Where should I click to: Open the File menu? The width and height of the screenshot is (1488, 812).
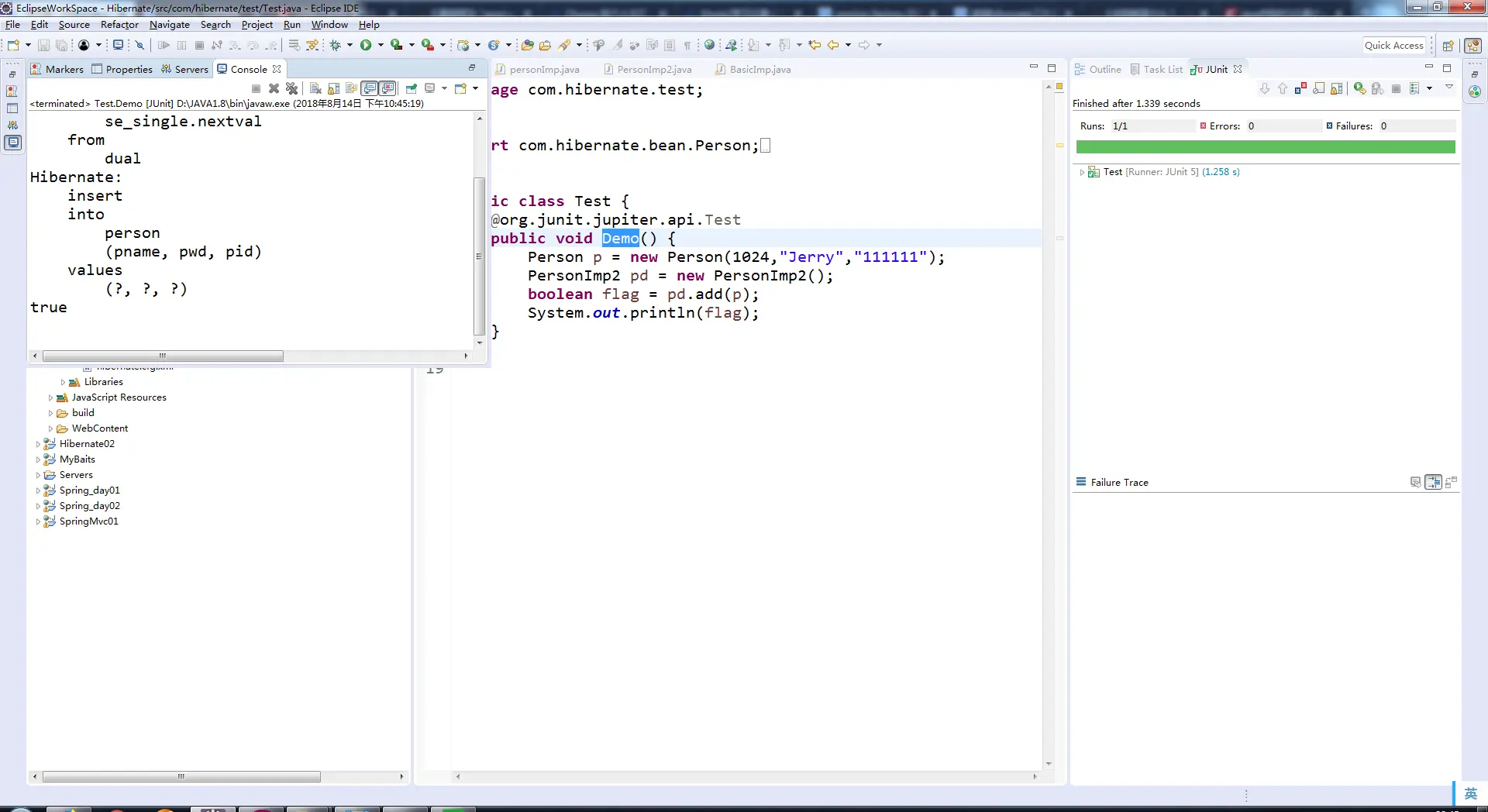(12, 25)
